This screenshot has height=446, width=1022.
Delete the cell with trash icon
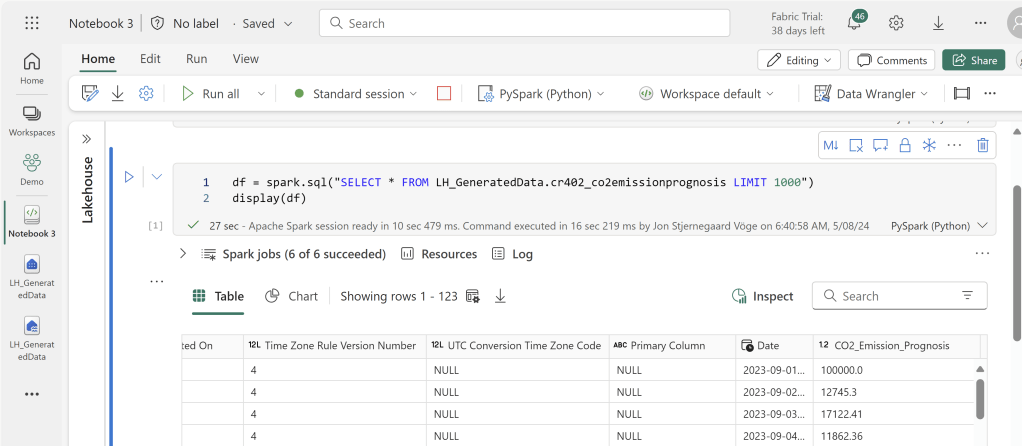(x=982, y=145)
